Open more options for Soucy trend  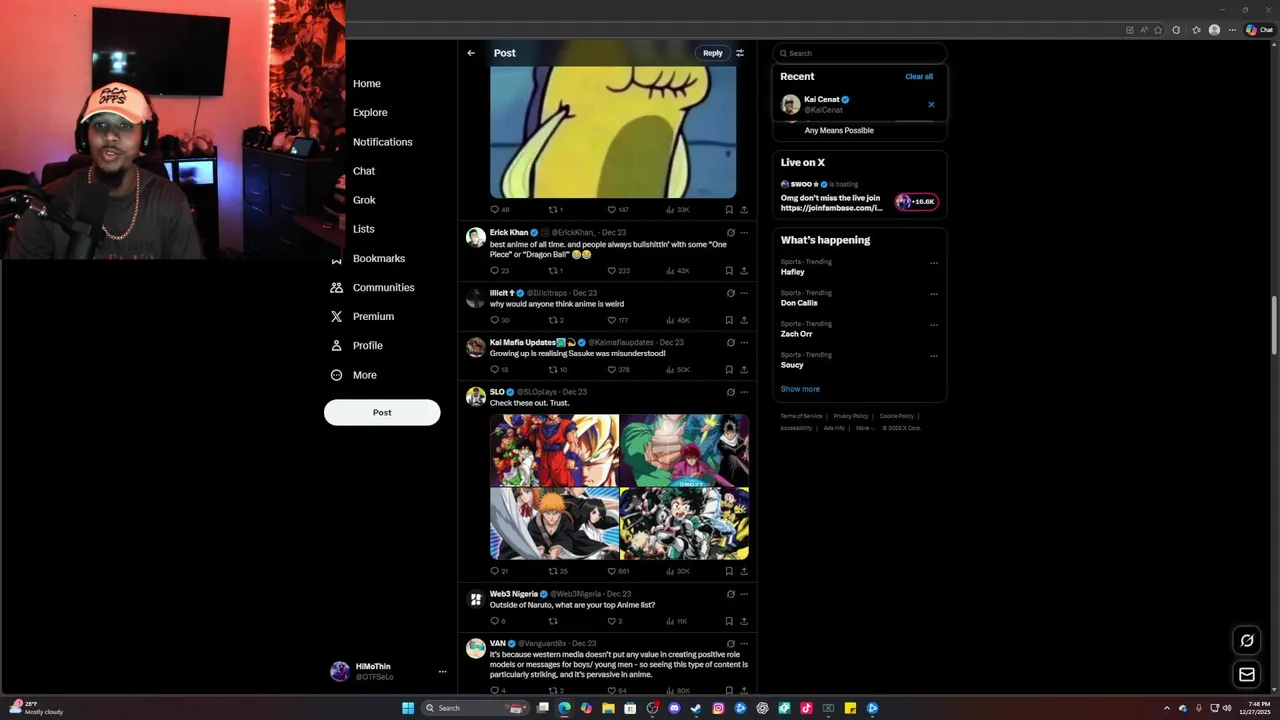click(934, 356)
